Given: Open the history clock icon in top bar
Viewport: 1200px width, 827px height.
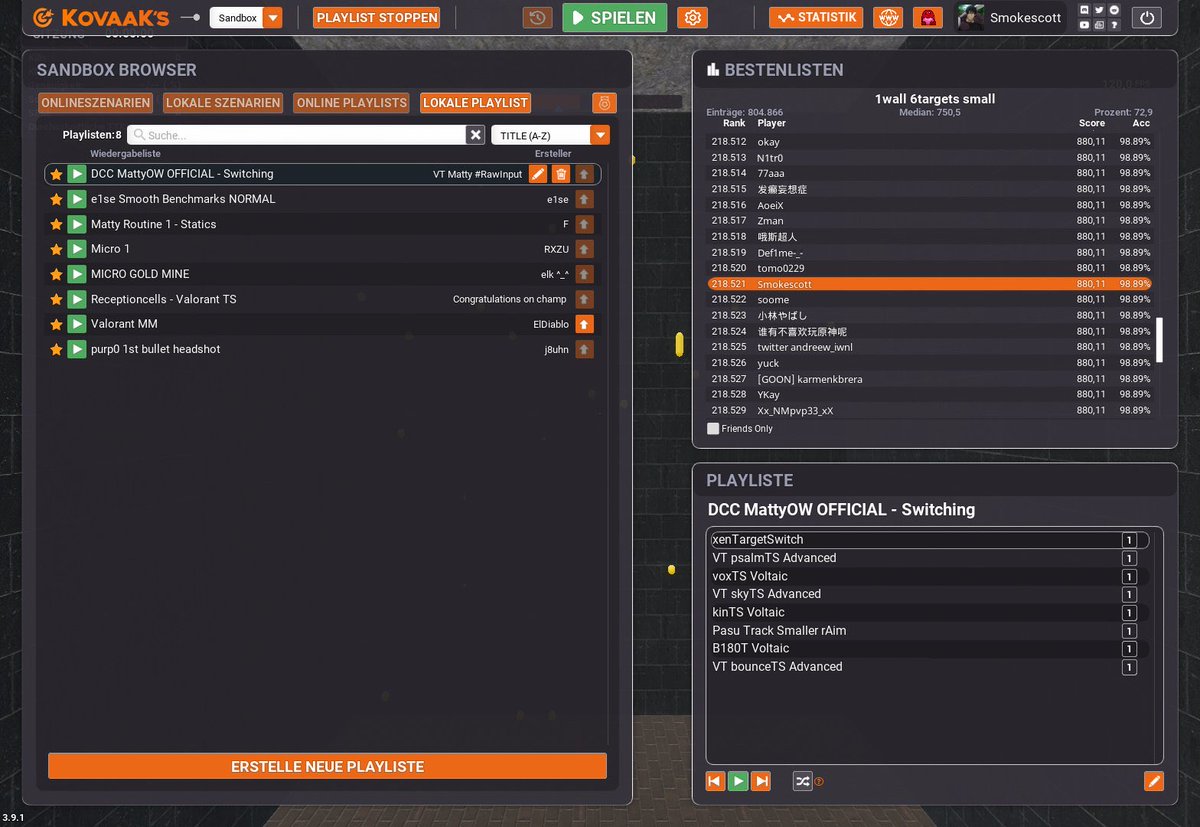Looking at the screenshot, I should coord(537,17).
